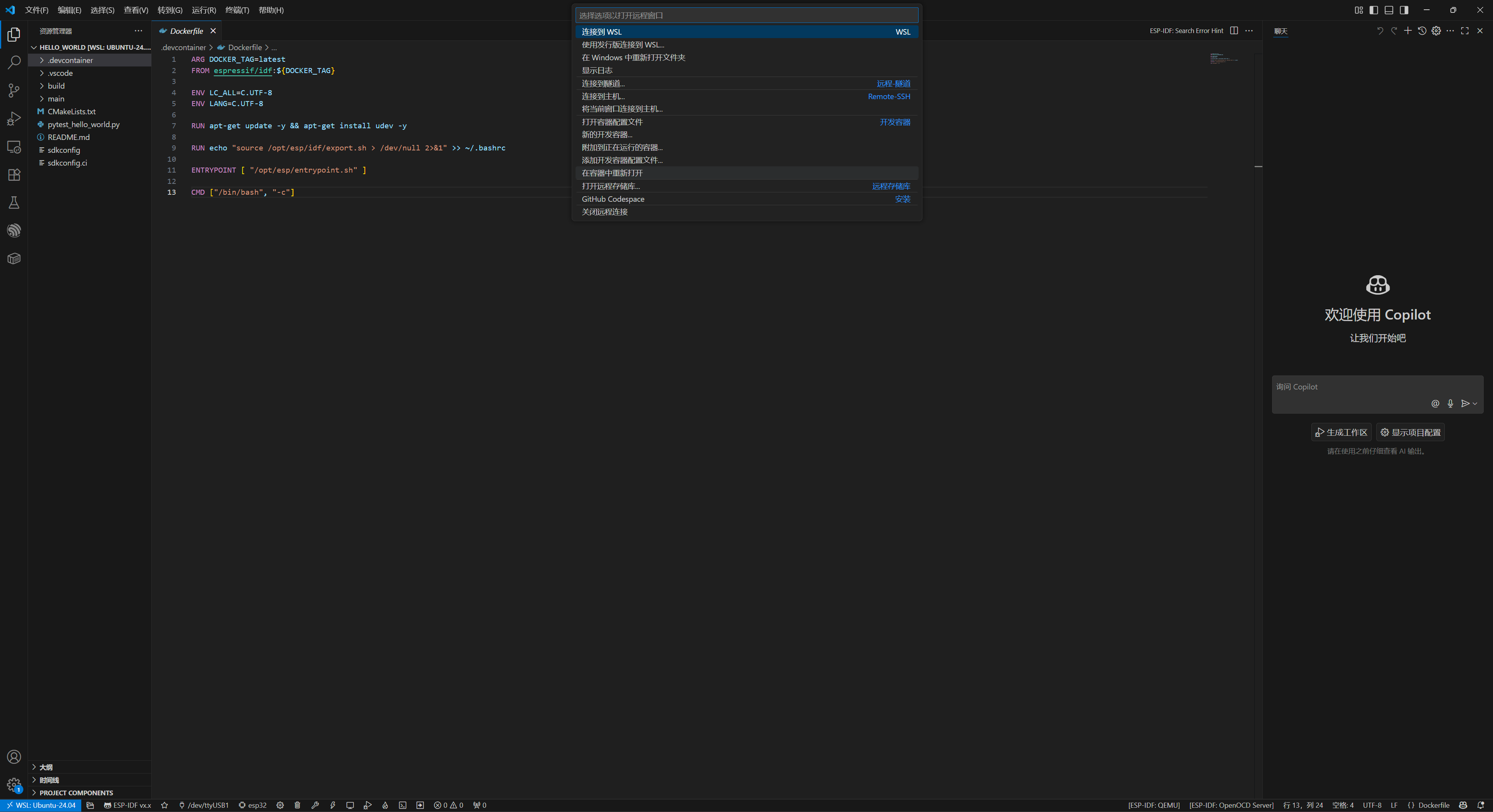
Task: Click the ESP-IDF full clean trash icon
Action: 298,805
